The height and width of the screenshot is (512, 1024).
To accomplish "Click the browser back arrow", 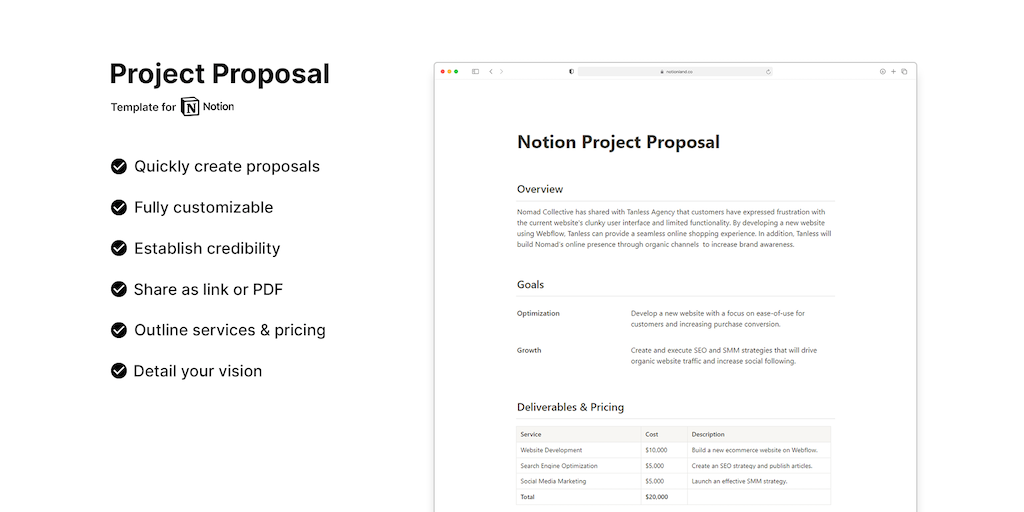I will [490, 72].
